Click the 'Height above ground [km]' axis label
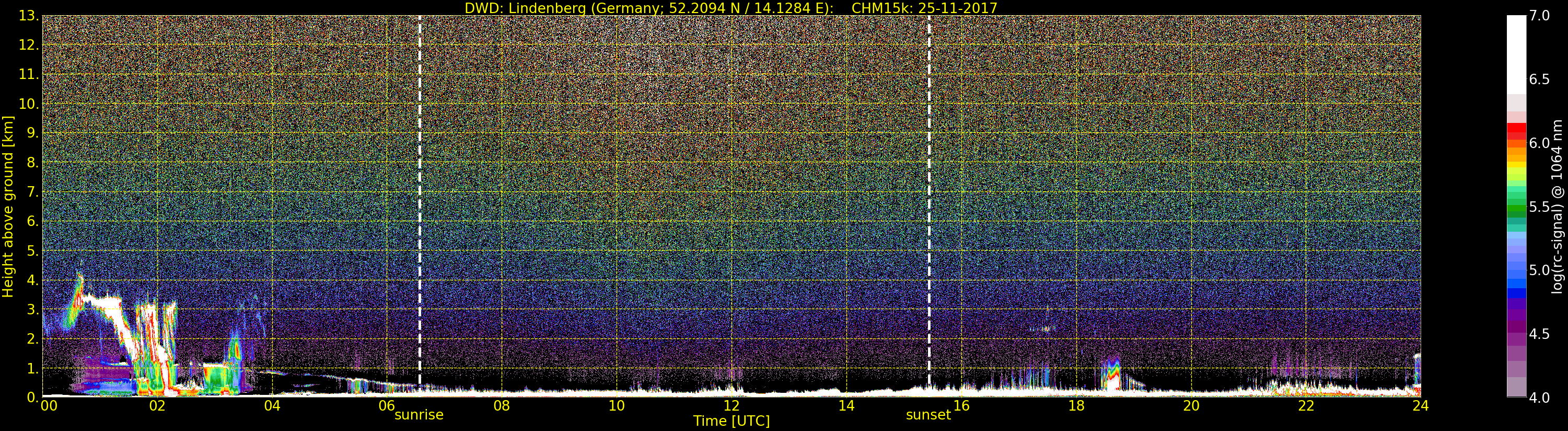Image resolution: width=1568 pixels, height=431 pixels. (x=8, y=207)
